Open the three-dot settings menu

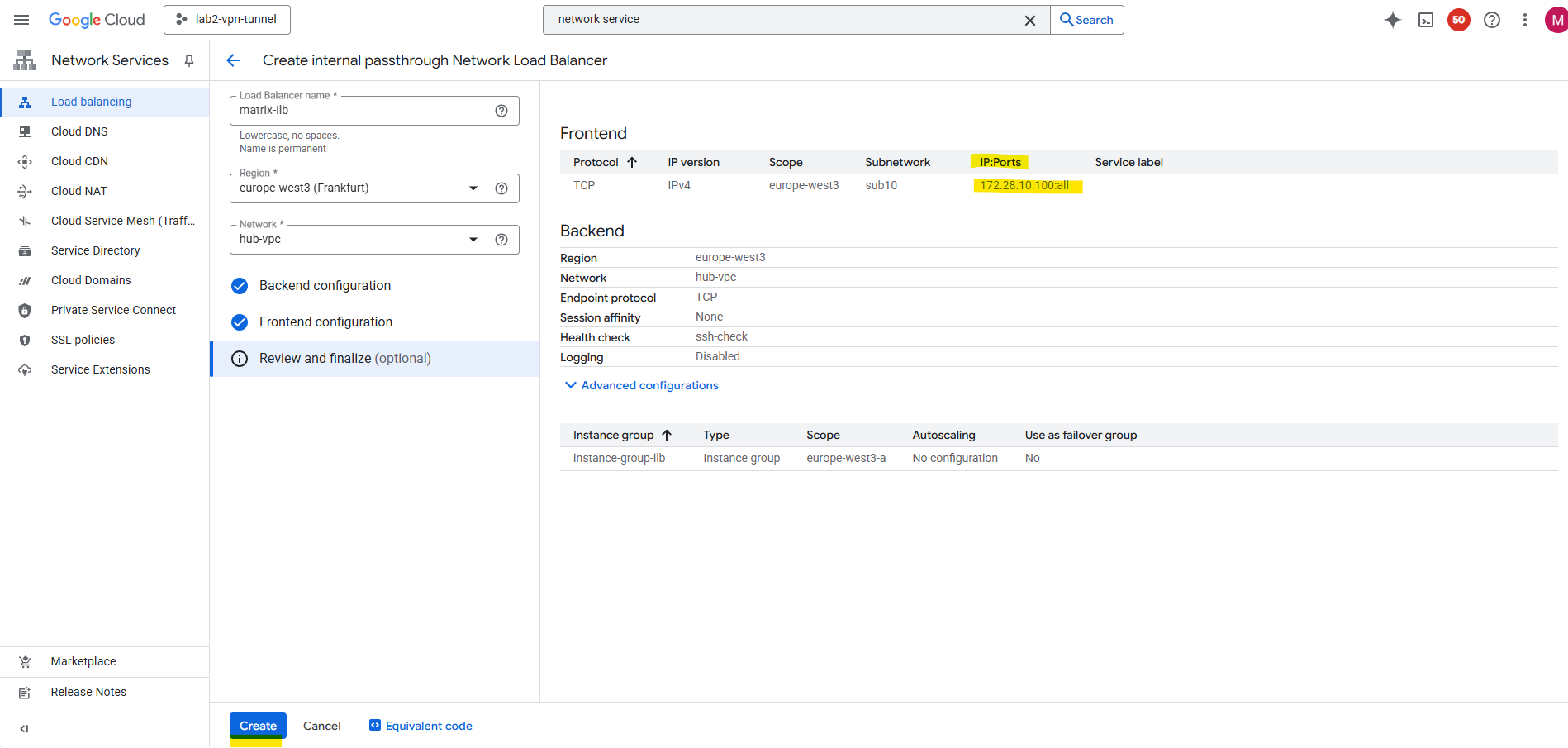click(1525, 20)
